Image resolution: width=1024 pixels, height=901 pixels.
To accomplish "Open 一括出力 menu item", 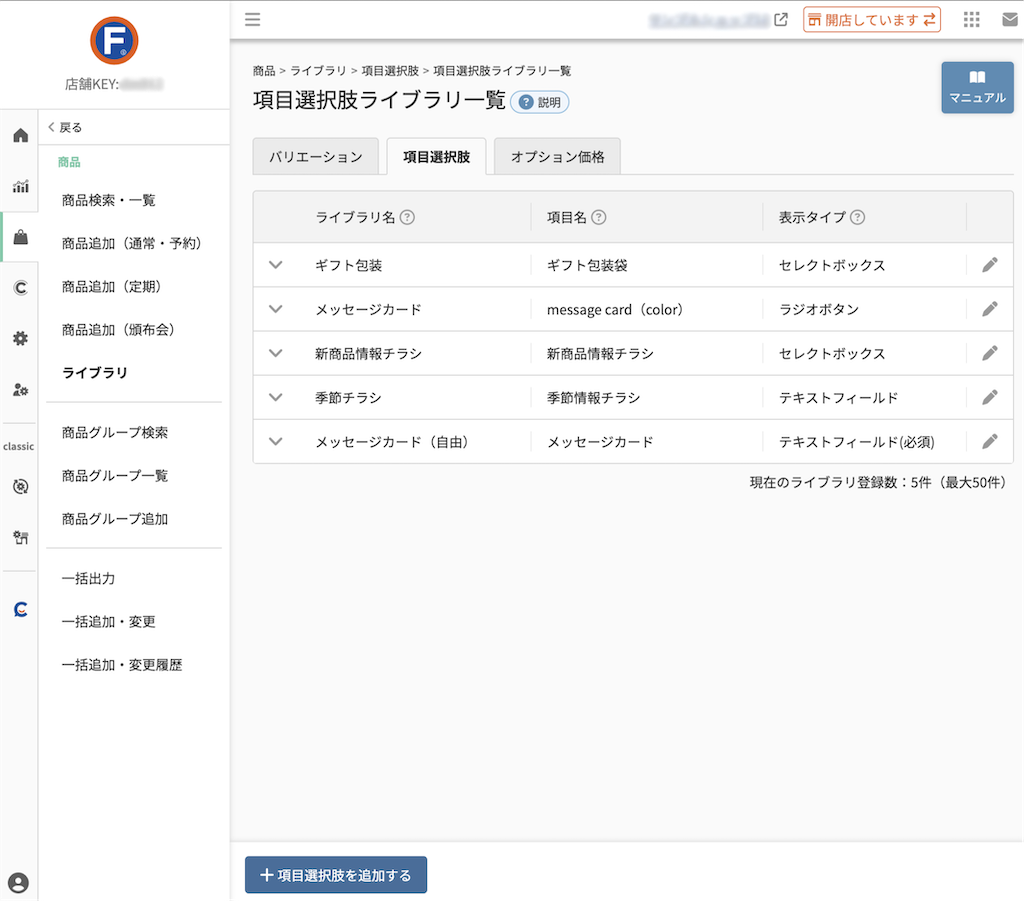I will click(88, 578).
